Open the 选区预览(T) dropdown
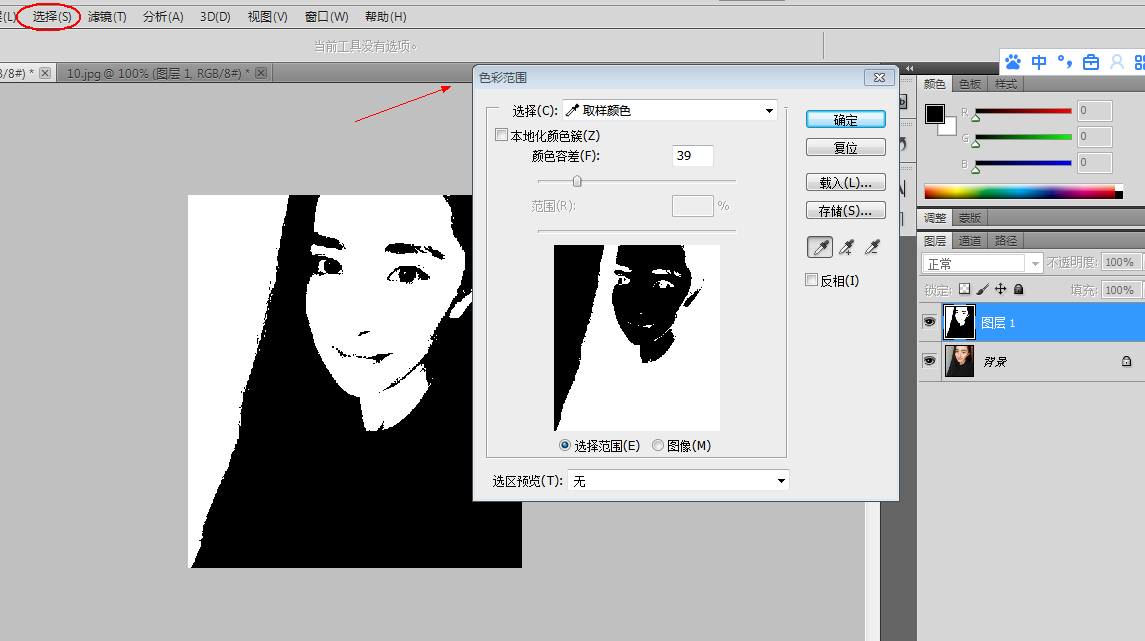The width and height of the screenshot is (1145, 641). point(678,480)
